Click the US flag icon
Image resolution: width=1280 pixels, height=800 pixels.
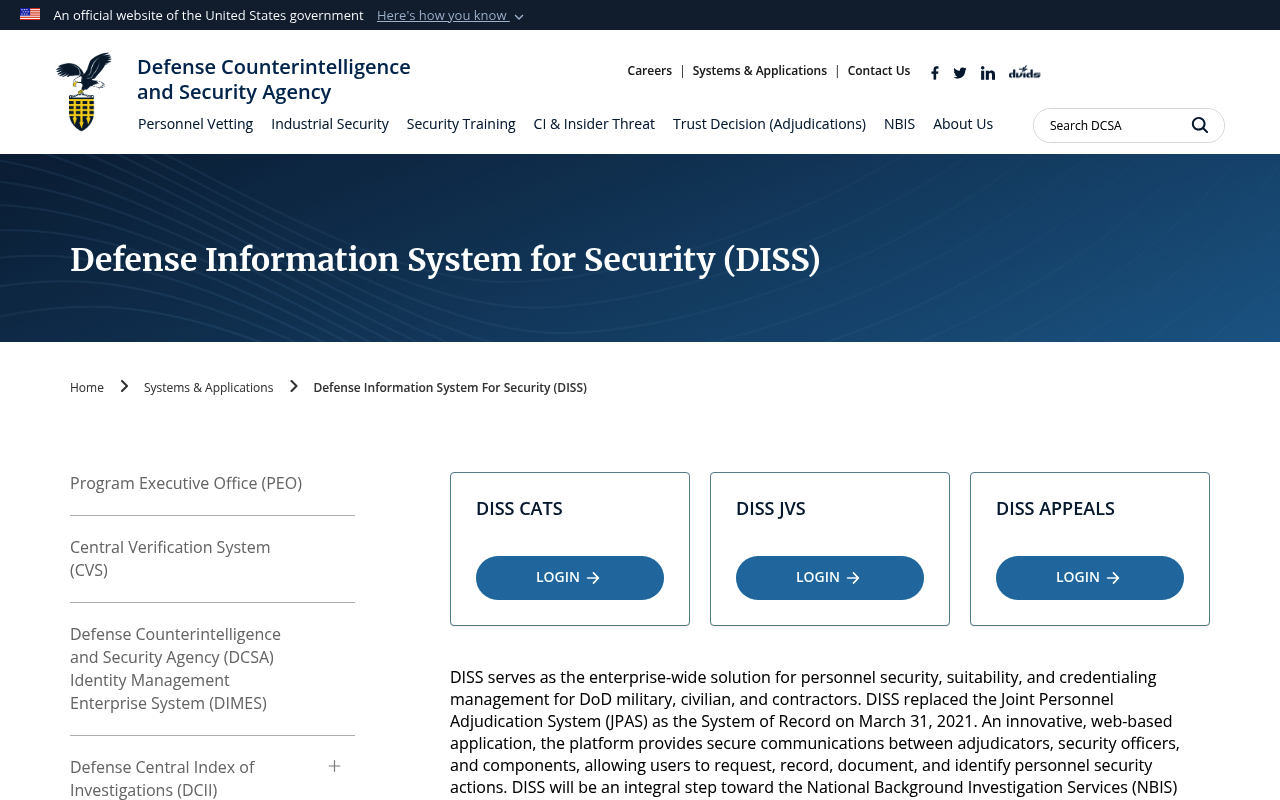tap(30, 14)
